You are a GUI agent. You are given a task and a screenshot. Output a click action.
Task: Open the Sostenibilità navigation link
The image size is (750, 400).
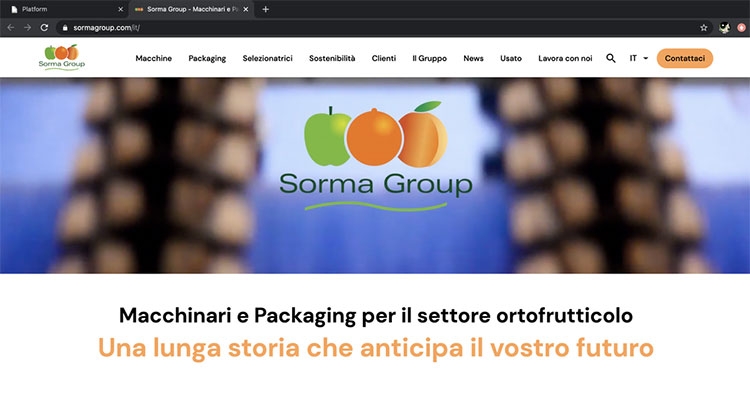click(x=332, y=58)
